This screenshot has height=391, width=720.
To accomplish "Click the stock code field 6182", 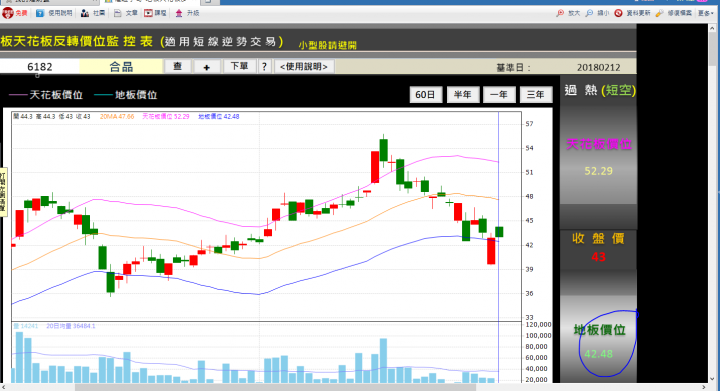I will [39, 67].
